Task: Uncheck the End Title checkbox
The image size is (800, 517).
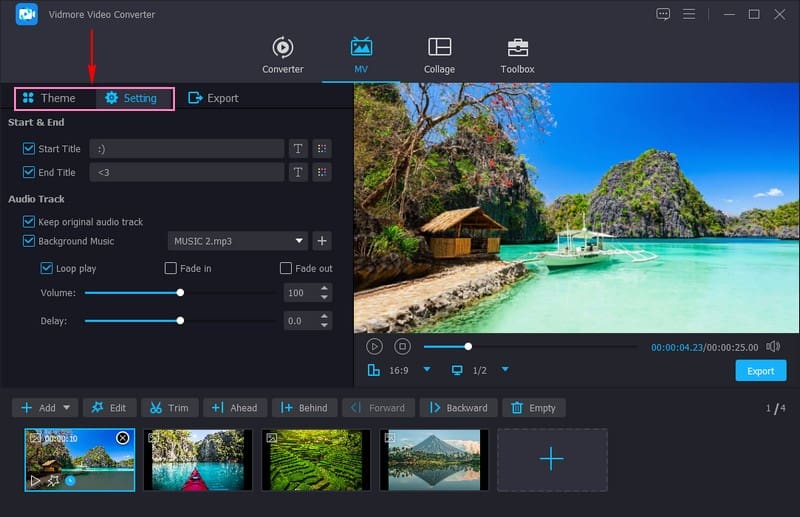Action: [x=29, y=172]
